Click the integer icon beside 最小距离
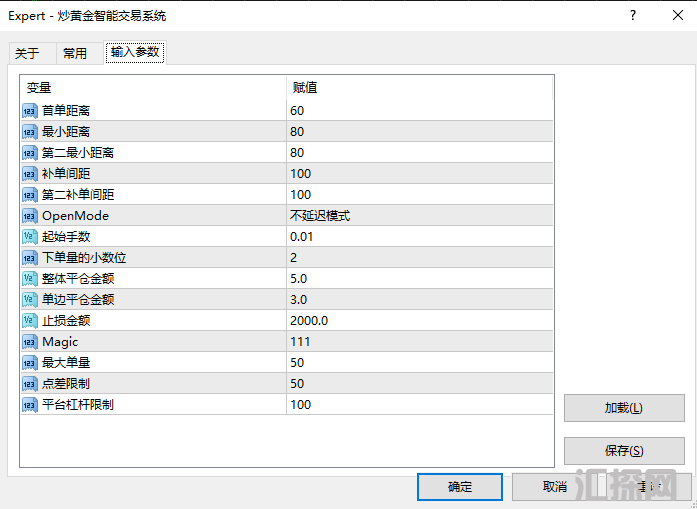The image size is (697, 509). (x=30, y=132)
